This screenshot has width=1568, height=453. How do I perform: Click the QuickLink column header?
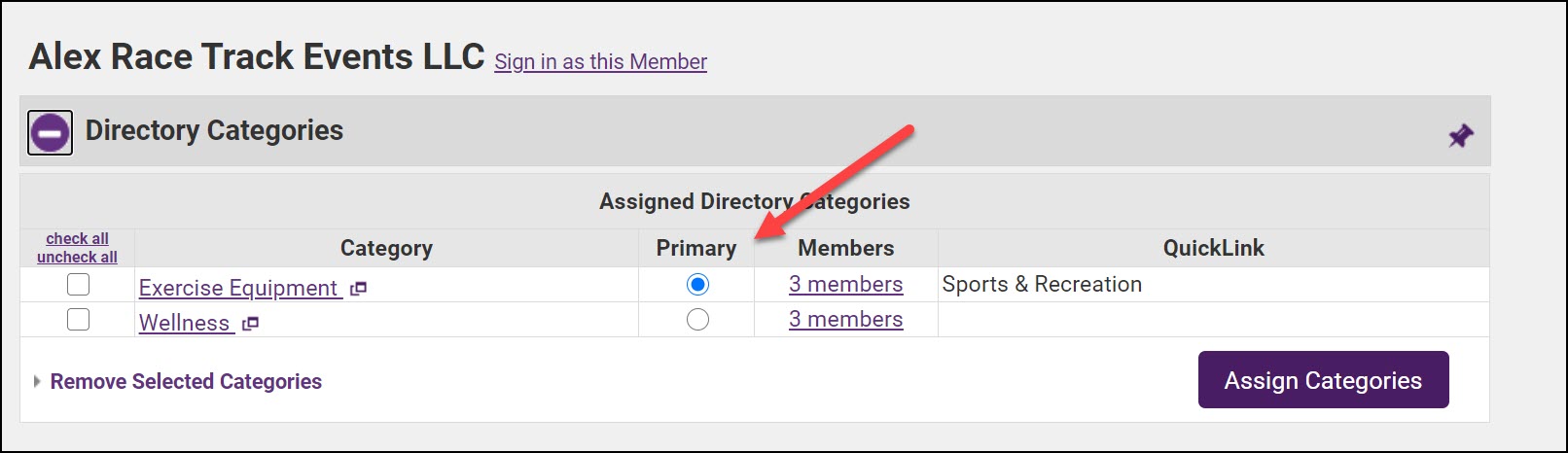tap(1213, 249)
